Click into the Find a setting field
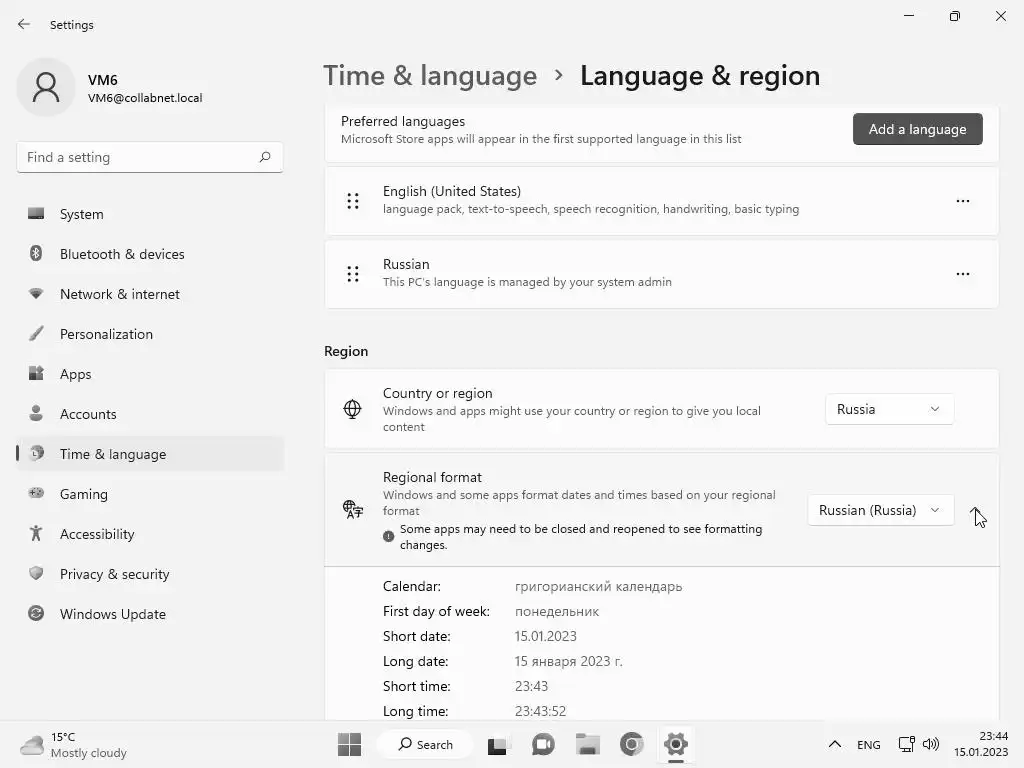1024x768 pixels. [x=150, y=157]
